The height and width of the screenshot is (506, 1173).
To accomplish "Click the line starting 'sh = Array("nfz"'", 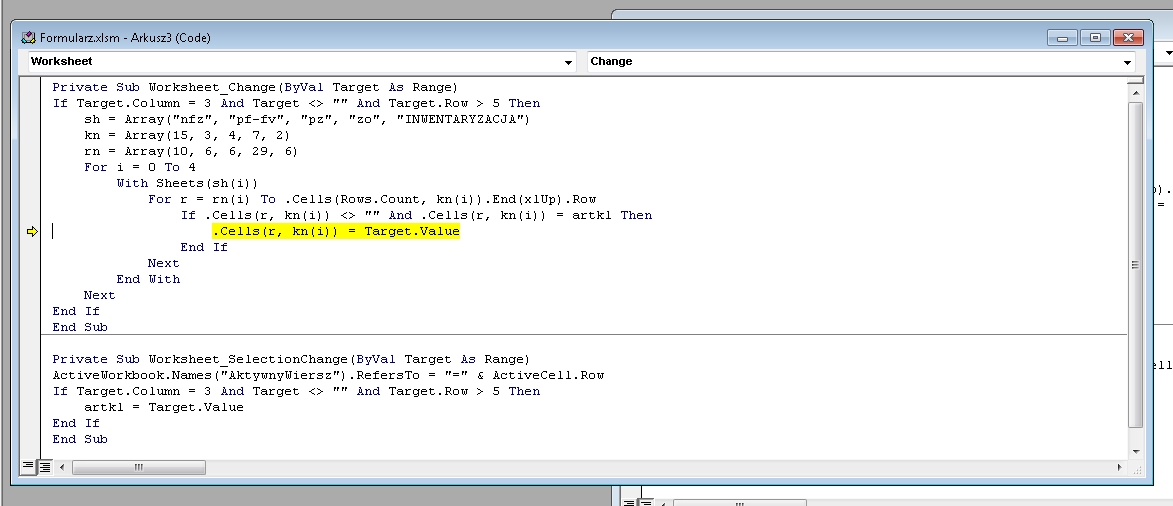I will (x=307, y=119).
